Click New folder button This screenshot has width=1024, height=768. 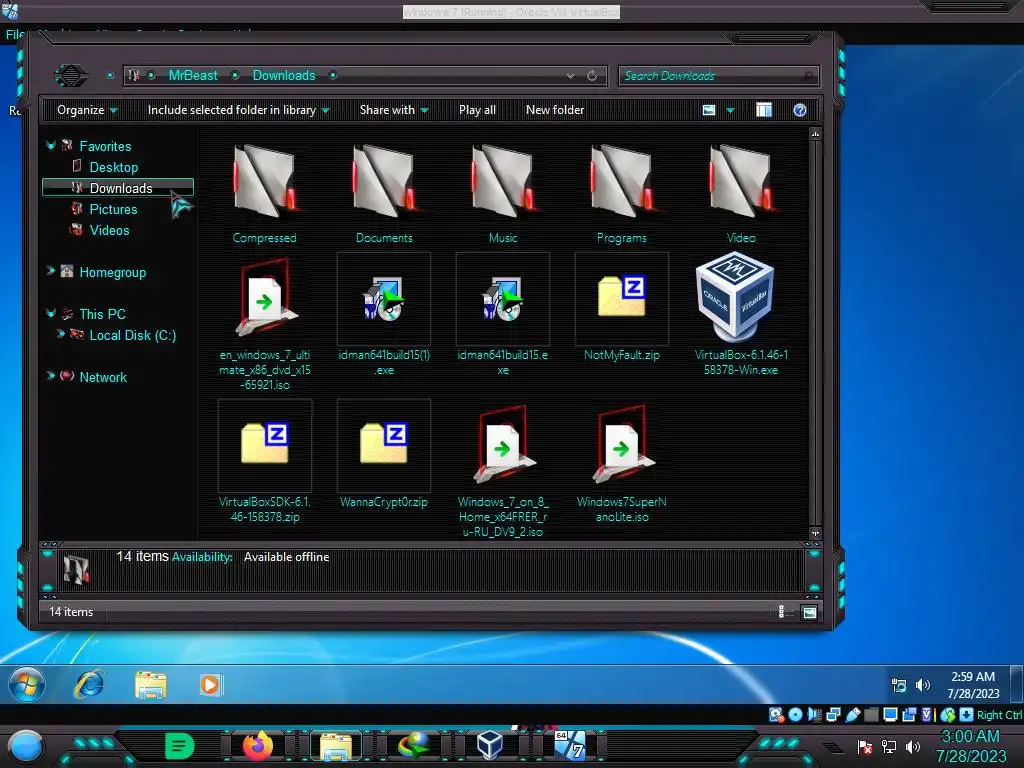coord(555,110)
